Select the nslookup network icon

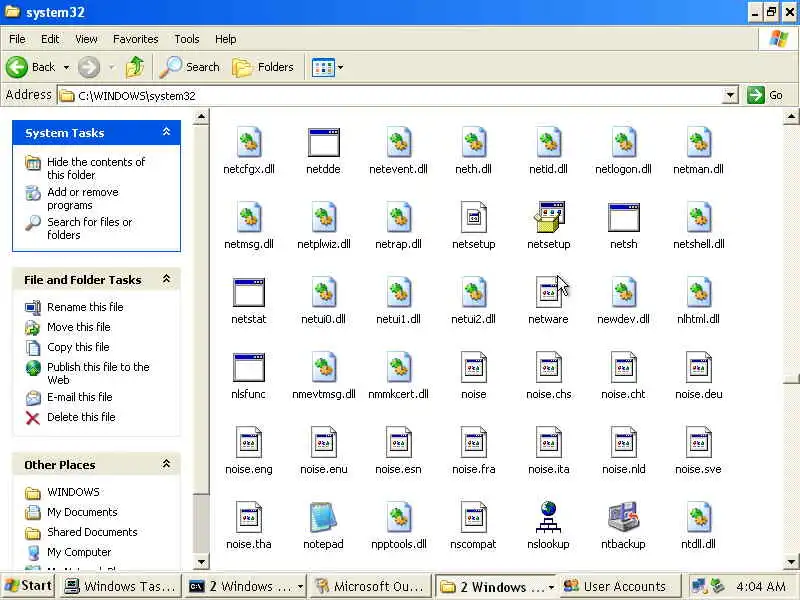[x=548, y=517]
